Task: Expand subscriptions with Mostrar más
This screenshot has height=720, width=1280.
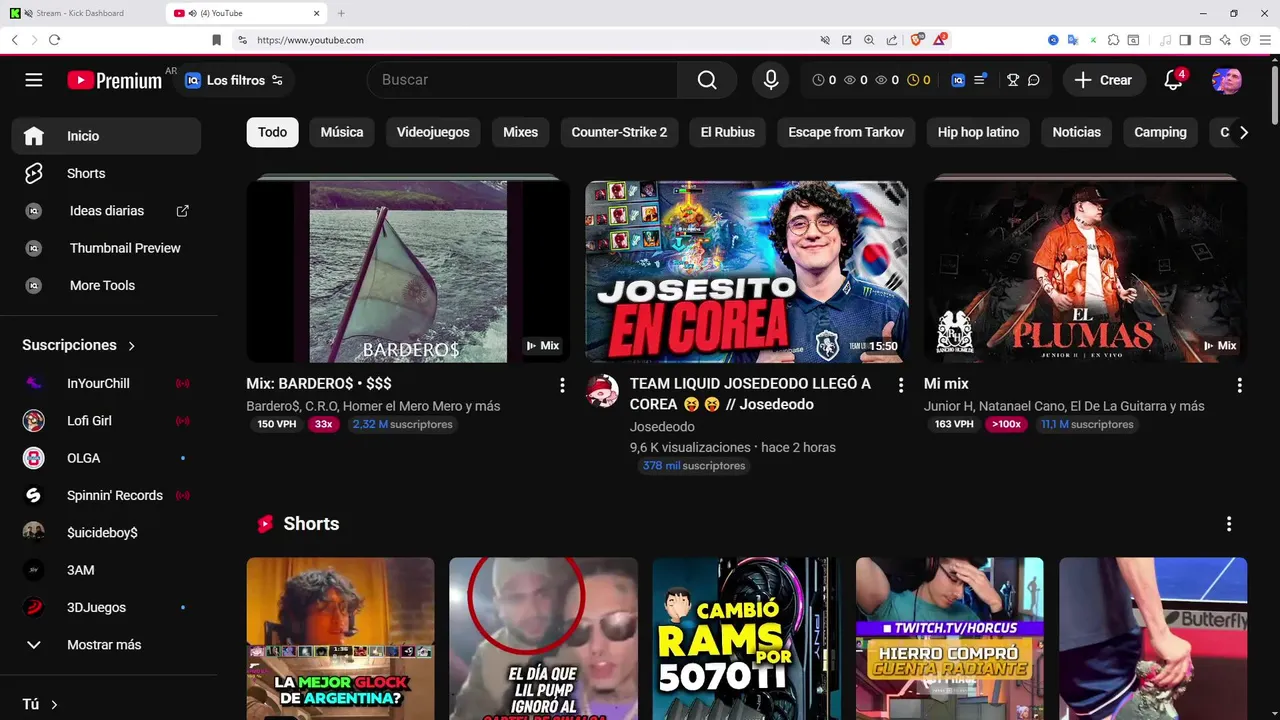Action: (x=106, y=645)
